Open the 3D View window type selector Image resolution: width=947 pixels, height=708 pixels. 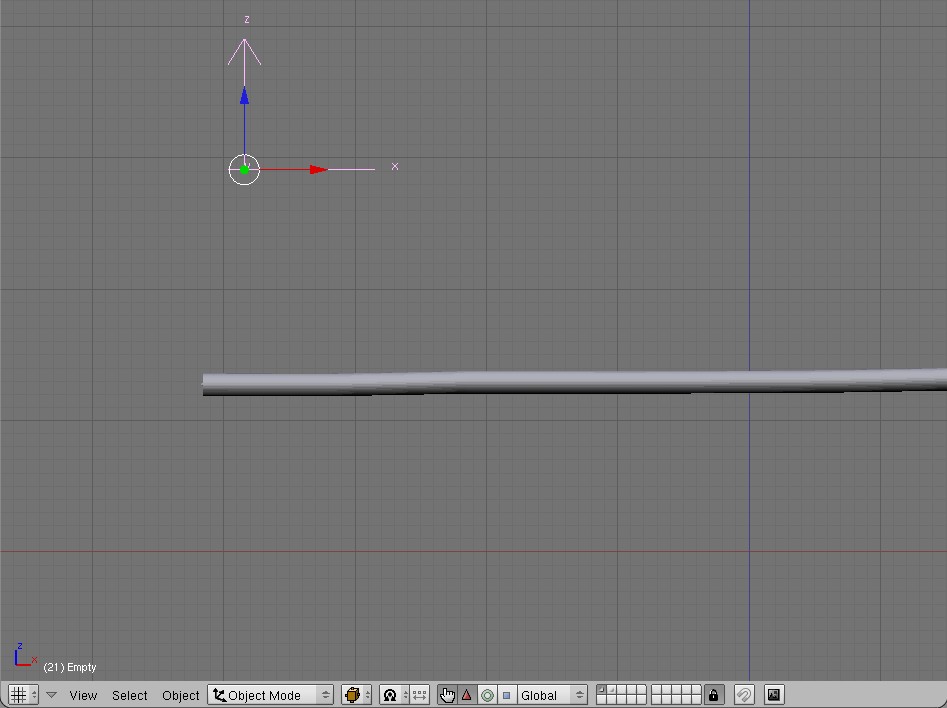click(23, 695)
